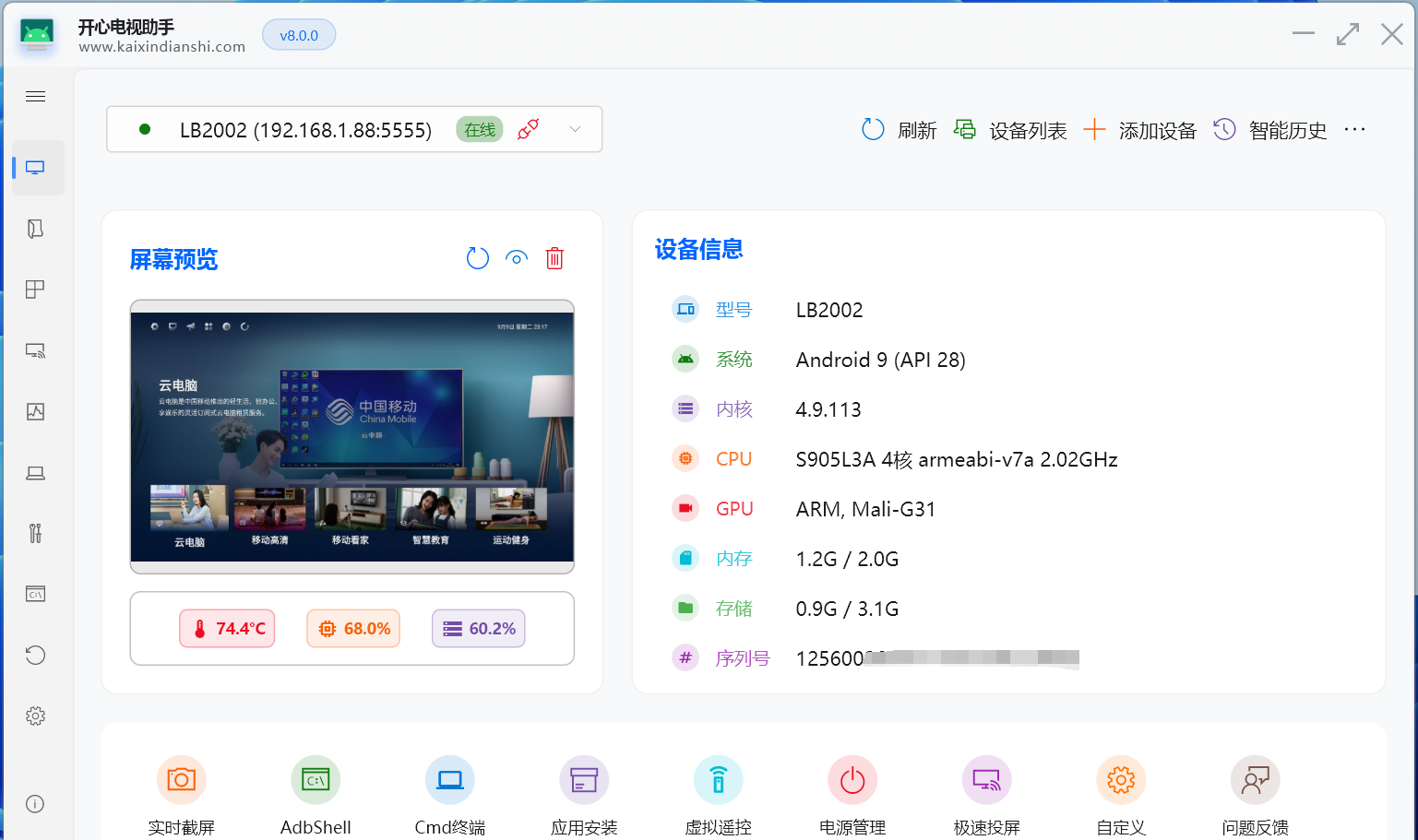Toggle screen preview visibility eye icon

(x=517, y=258)
